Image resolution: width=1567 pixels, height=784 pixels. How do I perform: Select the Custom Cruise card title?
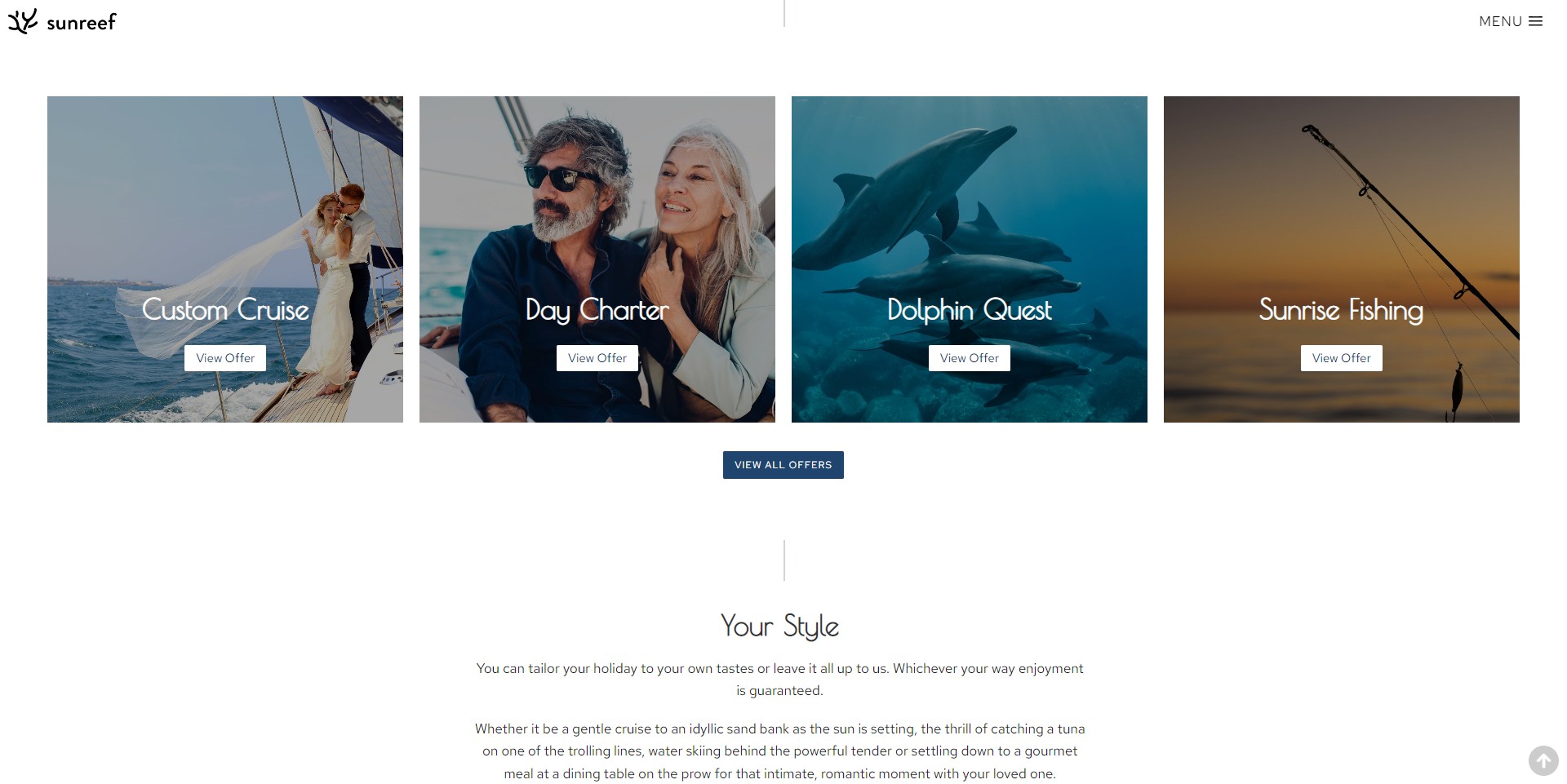pyautogui.click(x=225, y=310)
